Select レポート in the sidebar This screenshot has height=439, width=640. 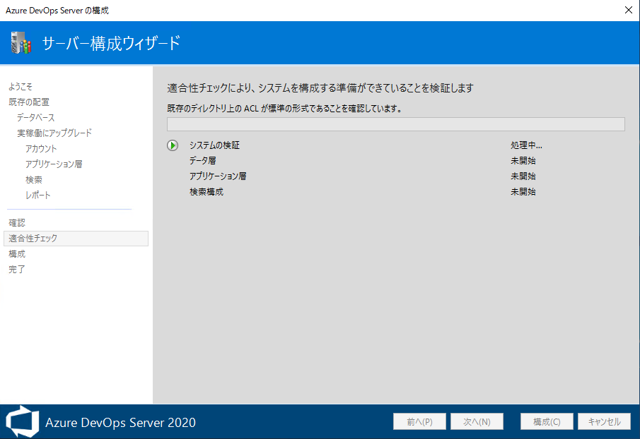38,195
